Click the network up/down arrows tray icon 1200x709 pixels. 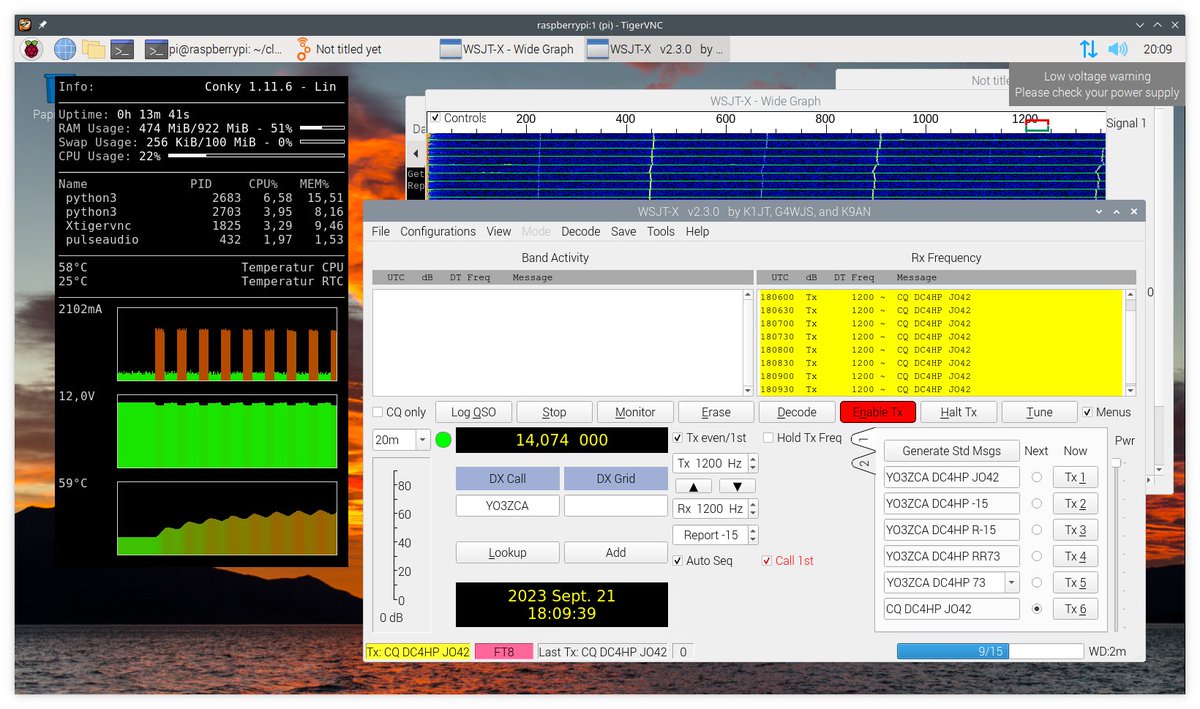tap(1089, 49)
